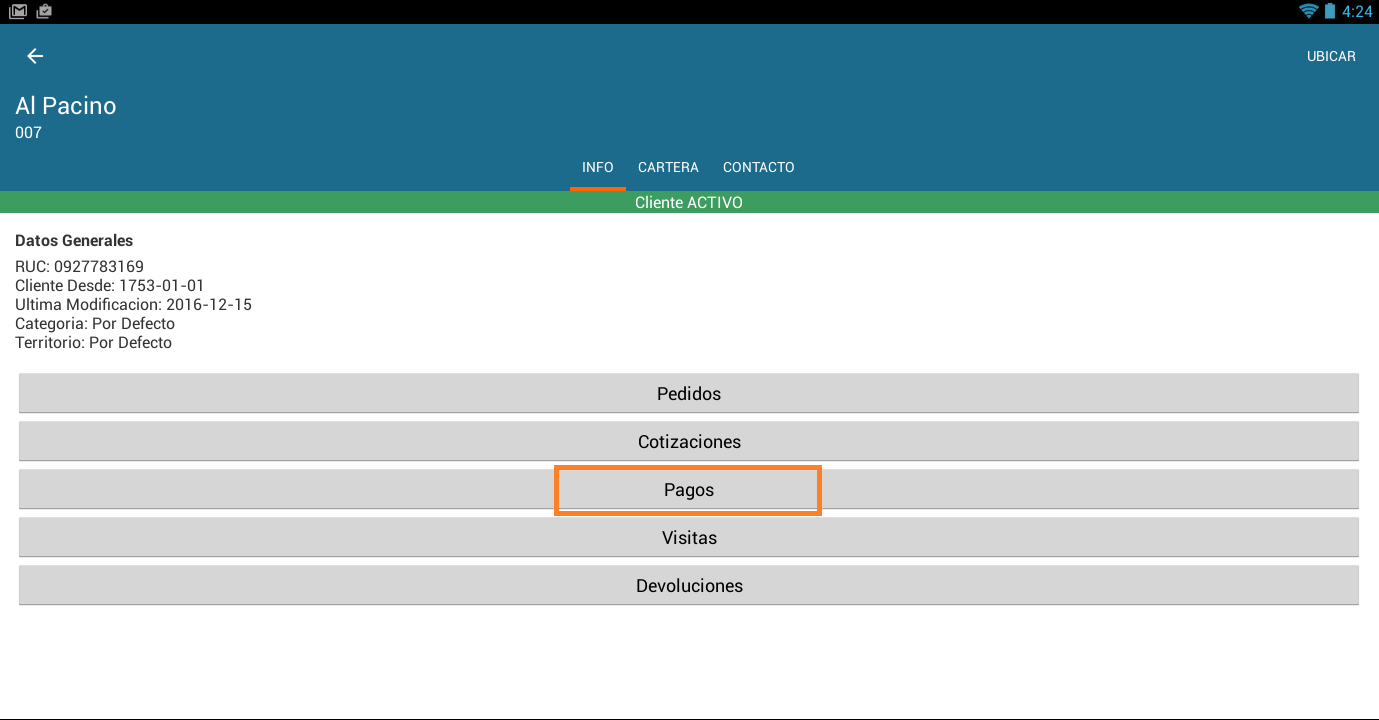Tap the client code 007
This screenshot has height=720, width=1379.
[28, 133]
